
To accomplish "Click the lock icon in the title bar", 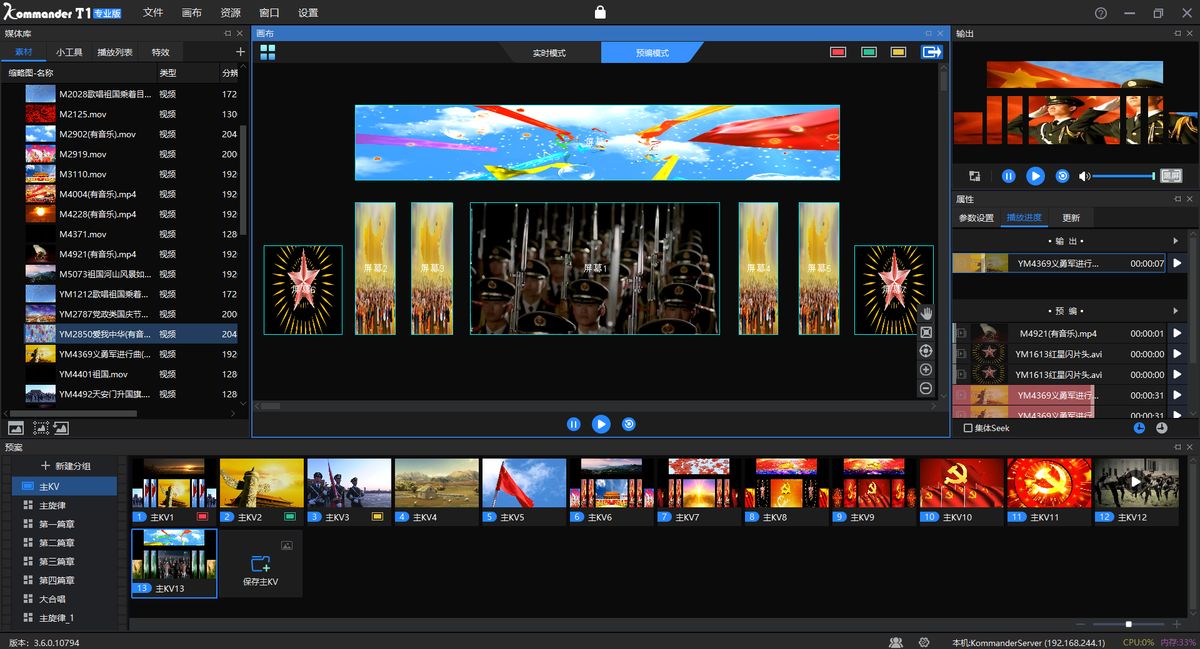I will coord(601,13).
